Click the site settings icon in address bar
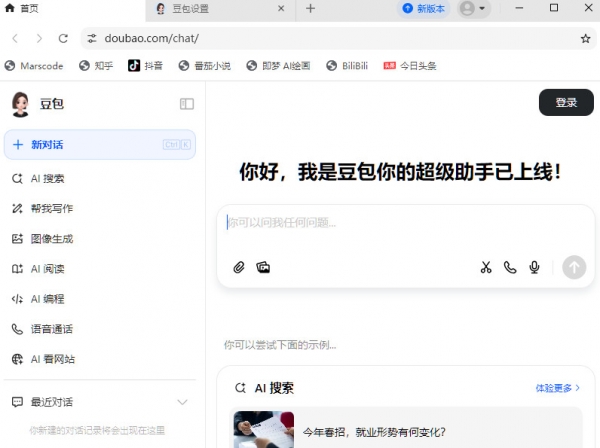Viewport: 600px width, 448px height. 92,38
